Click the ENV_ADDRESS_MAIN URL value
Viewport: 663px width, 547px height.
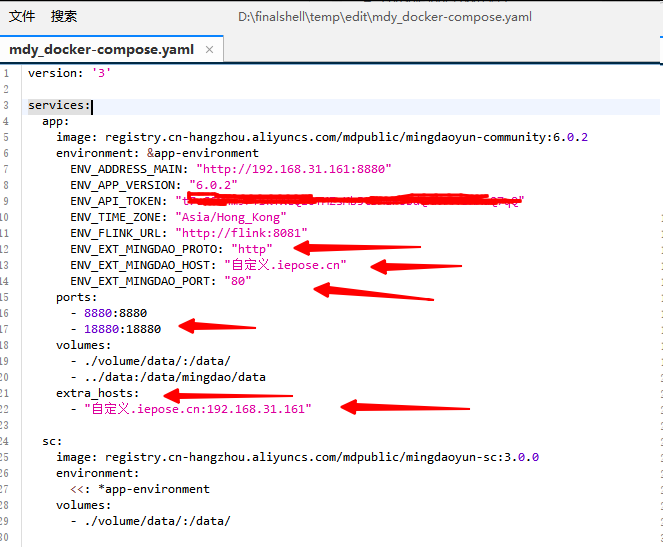point(293,169)
